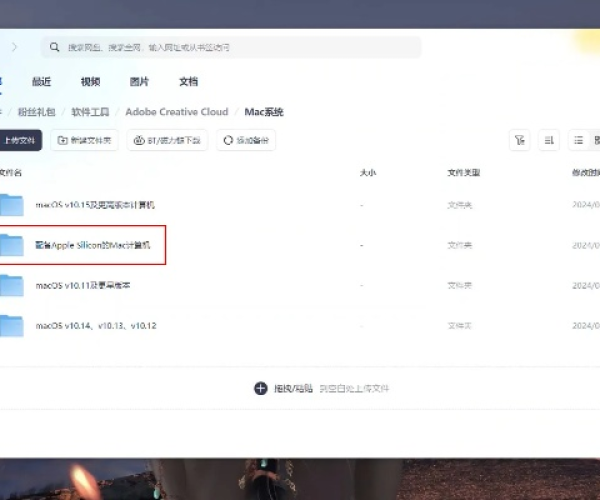
Task: Open folder macOS v10.15及更高版本计算机
Action: (x=95, y=205)
